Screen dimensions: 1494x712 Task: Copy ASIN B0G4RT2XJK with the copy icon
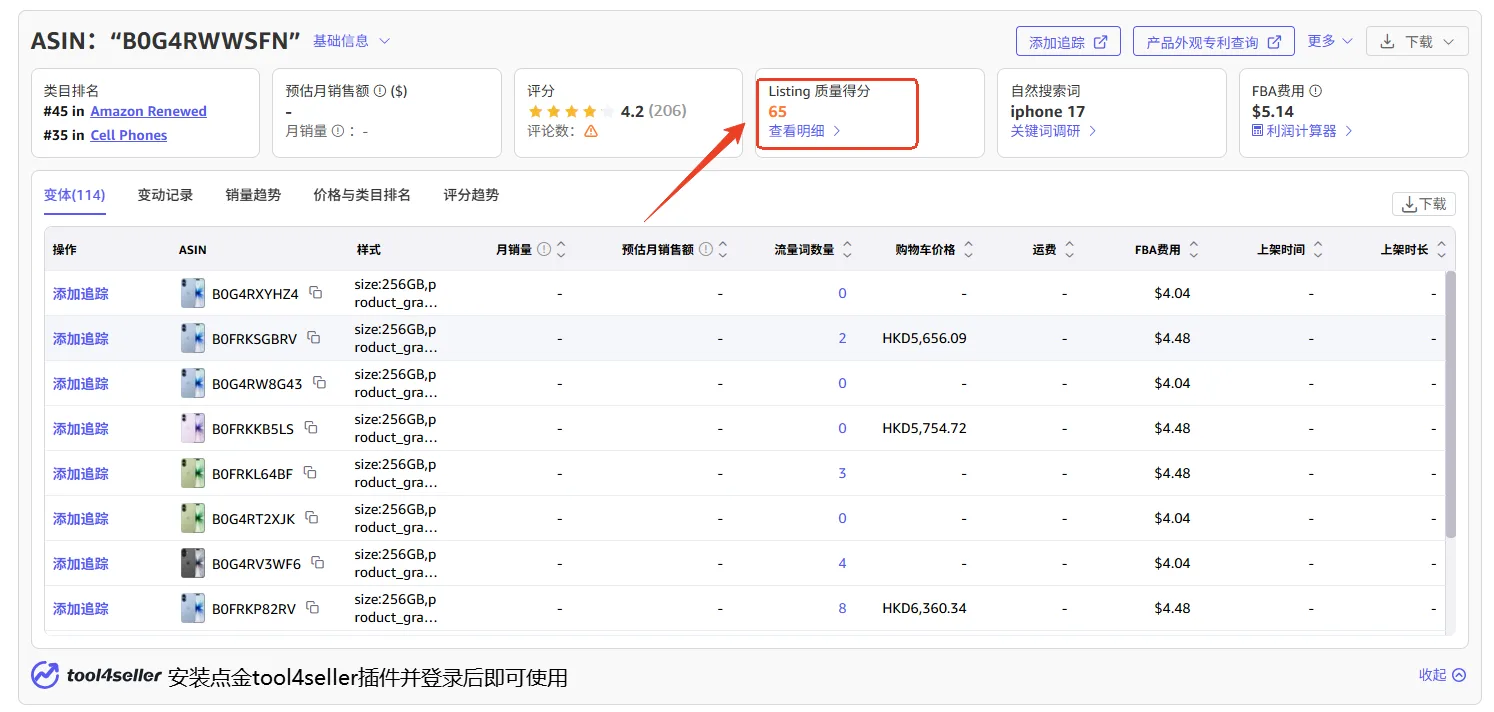point(312,517)
